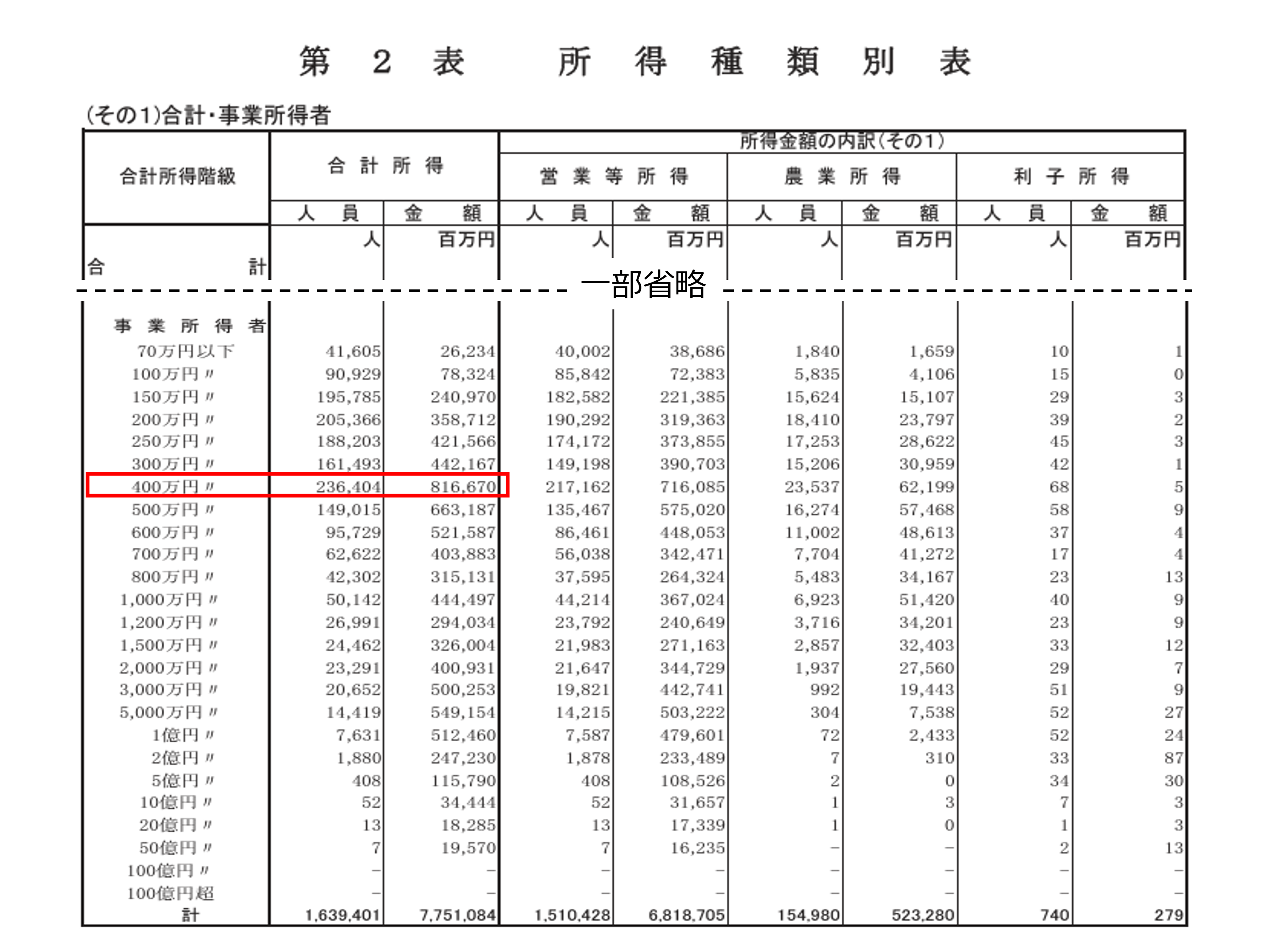Click the value 247,230
The height and width of the screenshot is (952, 1269).
click(x=463, y=759)
